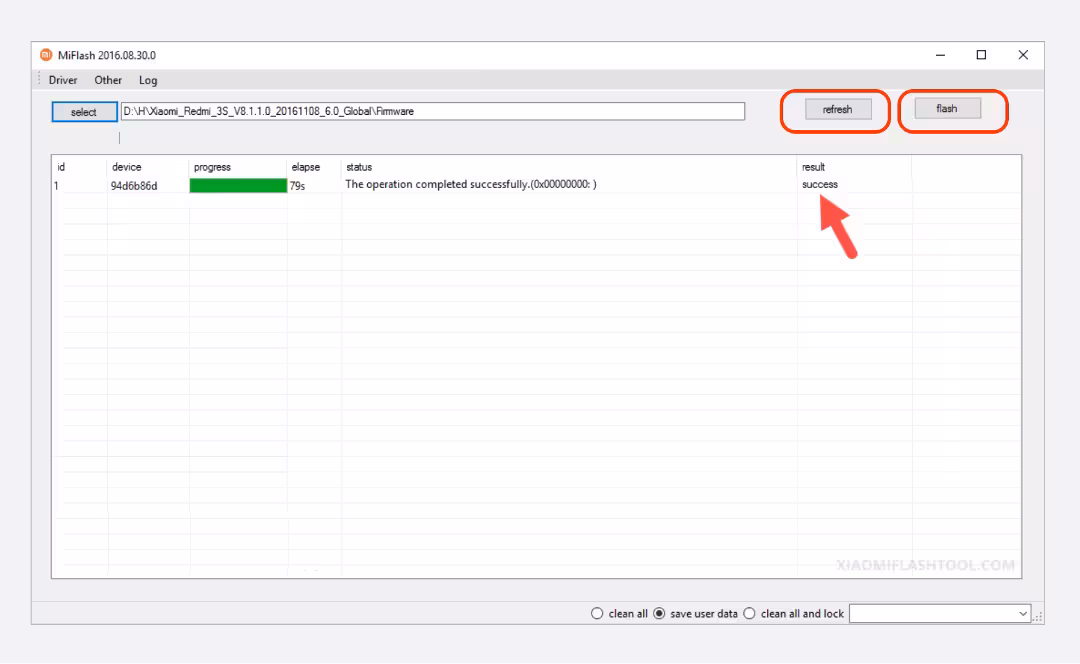This screenshot has width=1080, height=664.
Task: Minimize the MiFlash window
Action: tap(940, 55)
